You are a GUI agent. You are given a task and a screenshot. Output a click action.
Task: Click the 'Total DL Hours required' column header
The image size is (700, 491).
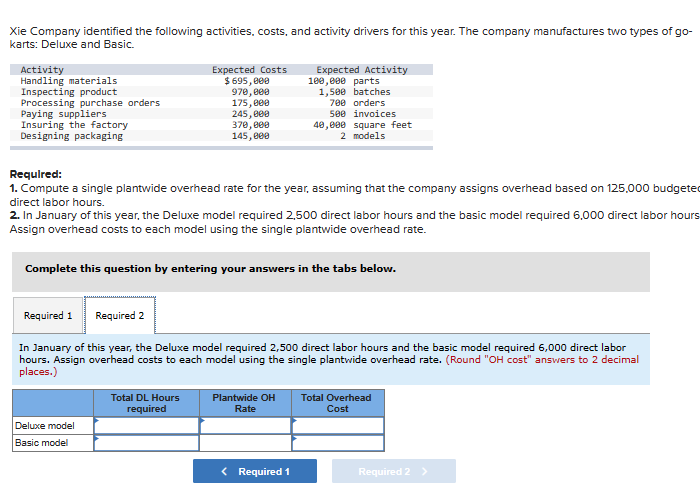coord(146,403)
